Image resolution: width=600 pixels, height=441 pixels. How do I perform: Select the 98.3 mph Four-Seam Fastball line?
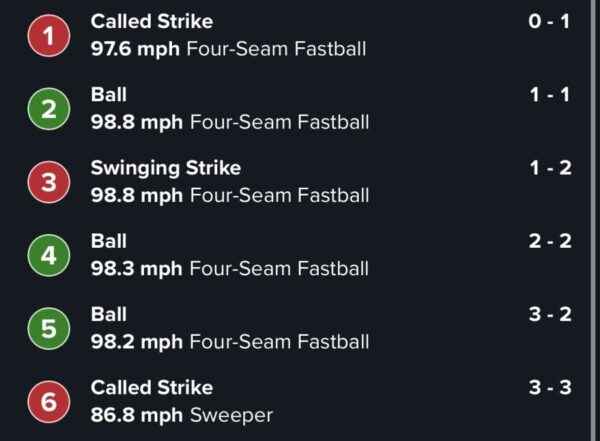(x=229, y=268)
